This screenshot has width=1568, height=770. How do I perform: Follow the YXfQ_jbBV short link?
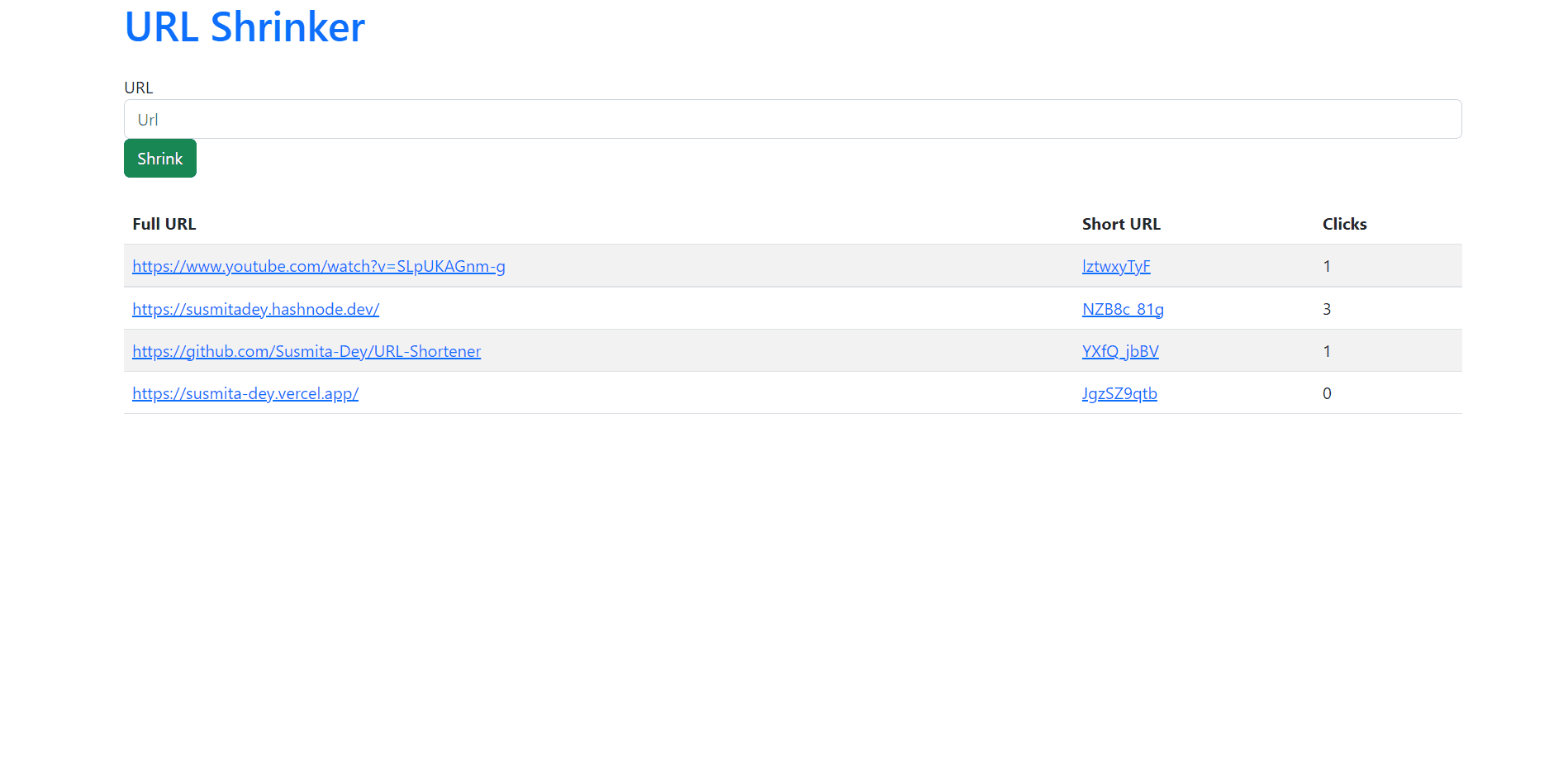tap(1119, 351)
